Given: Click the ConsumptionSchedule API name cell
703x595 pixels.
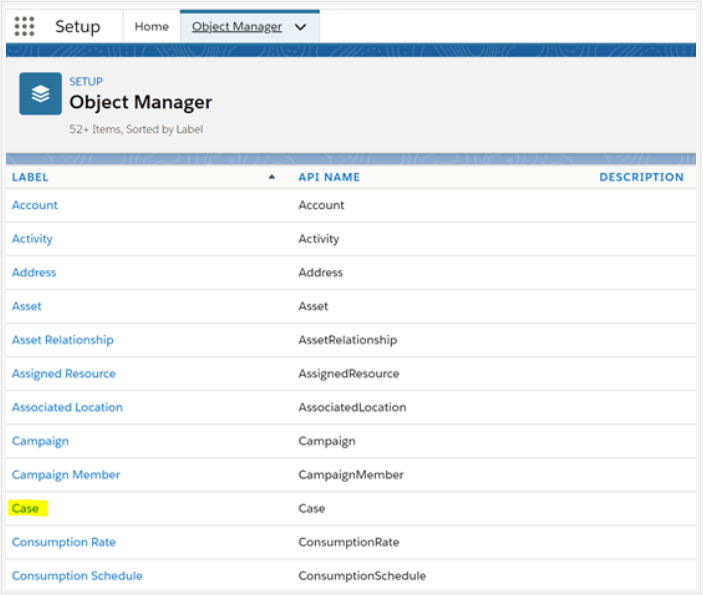Looking at the screenshot, I should pos(362,576).
